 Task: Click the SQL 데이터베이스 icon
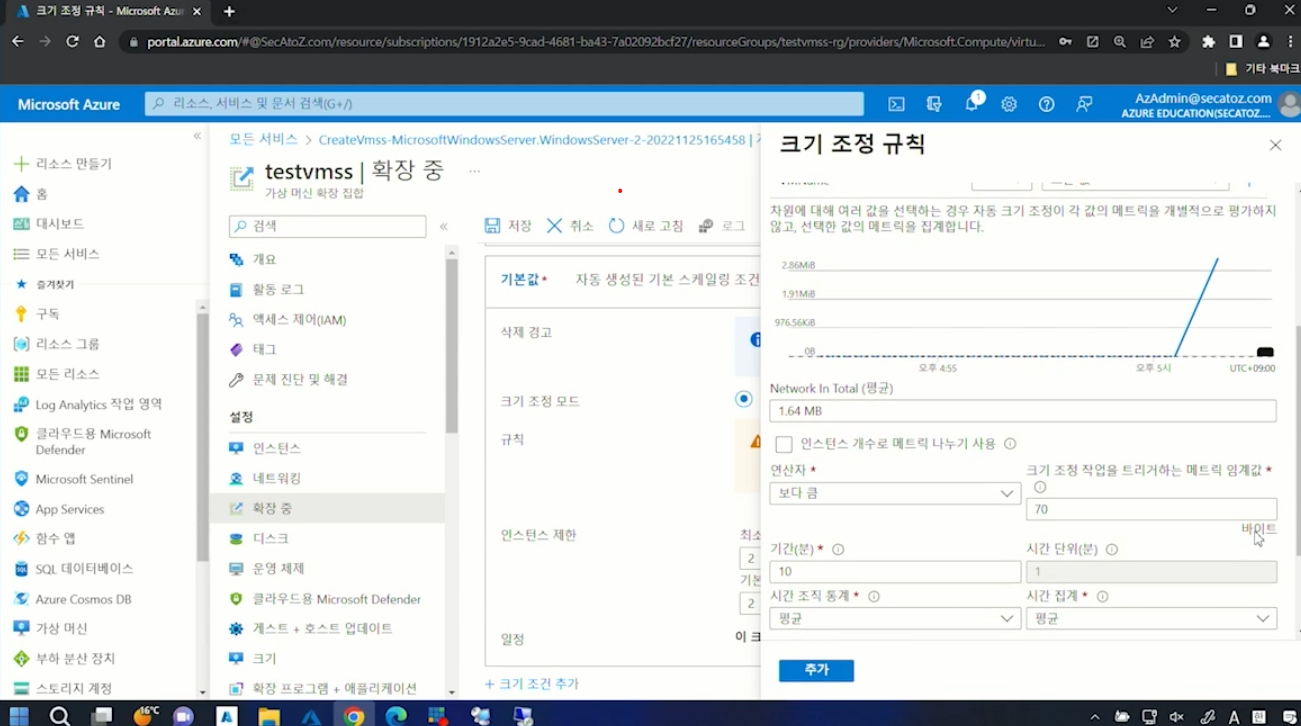[21, 568]
